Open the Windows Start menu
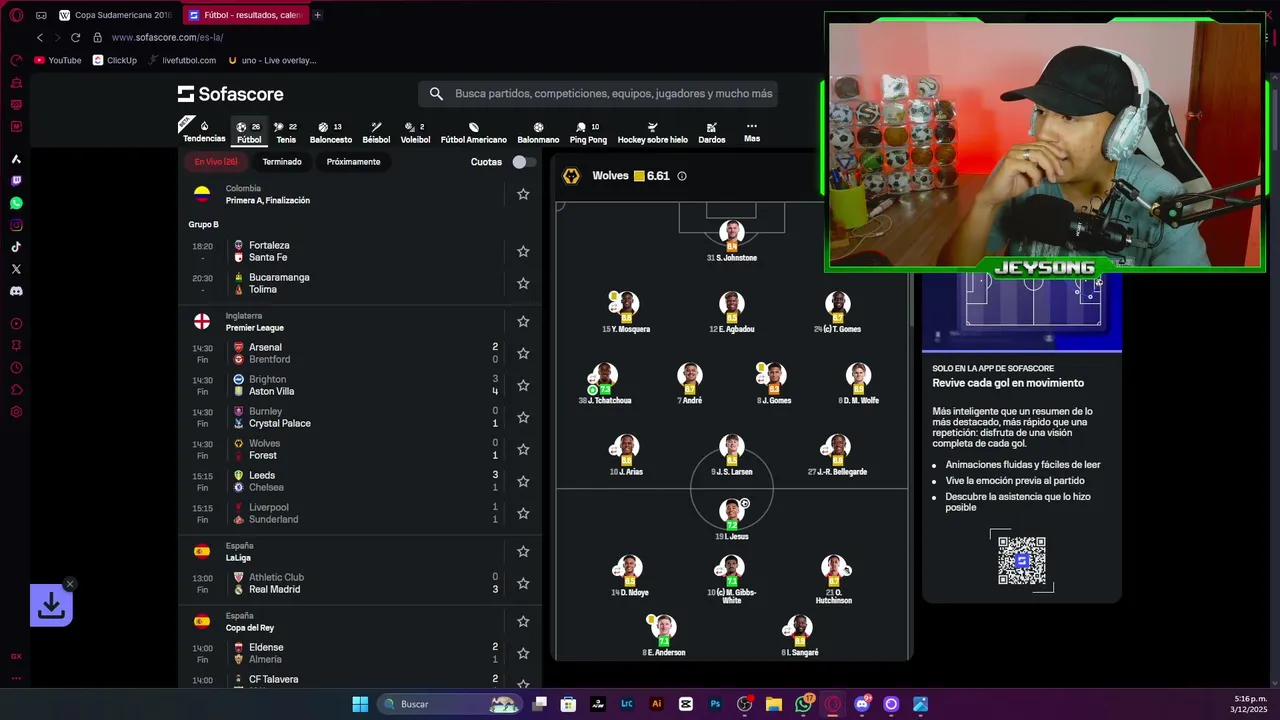Viewport: 1280px width, 720px height. [x=360, y=704]
